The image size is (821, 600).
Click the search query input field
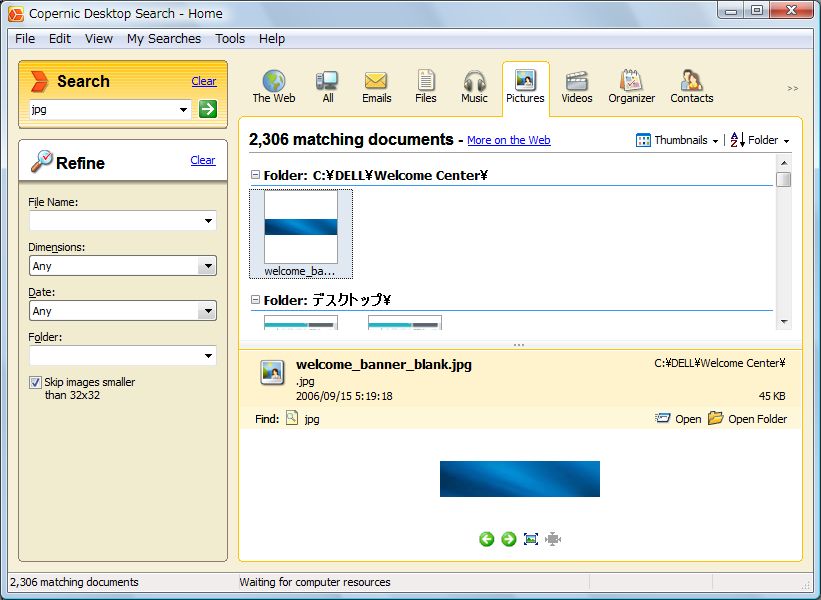coord(104,109)
